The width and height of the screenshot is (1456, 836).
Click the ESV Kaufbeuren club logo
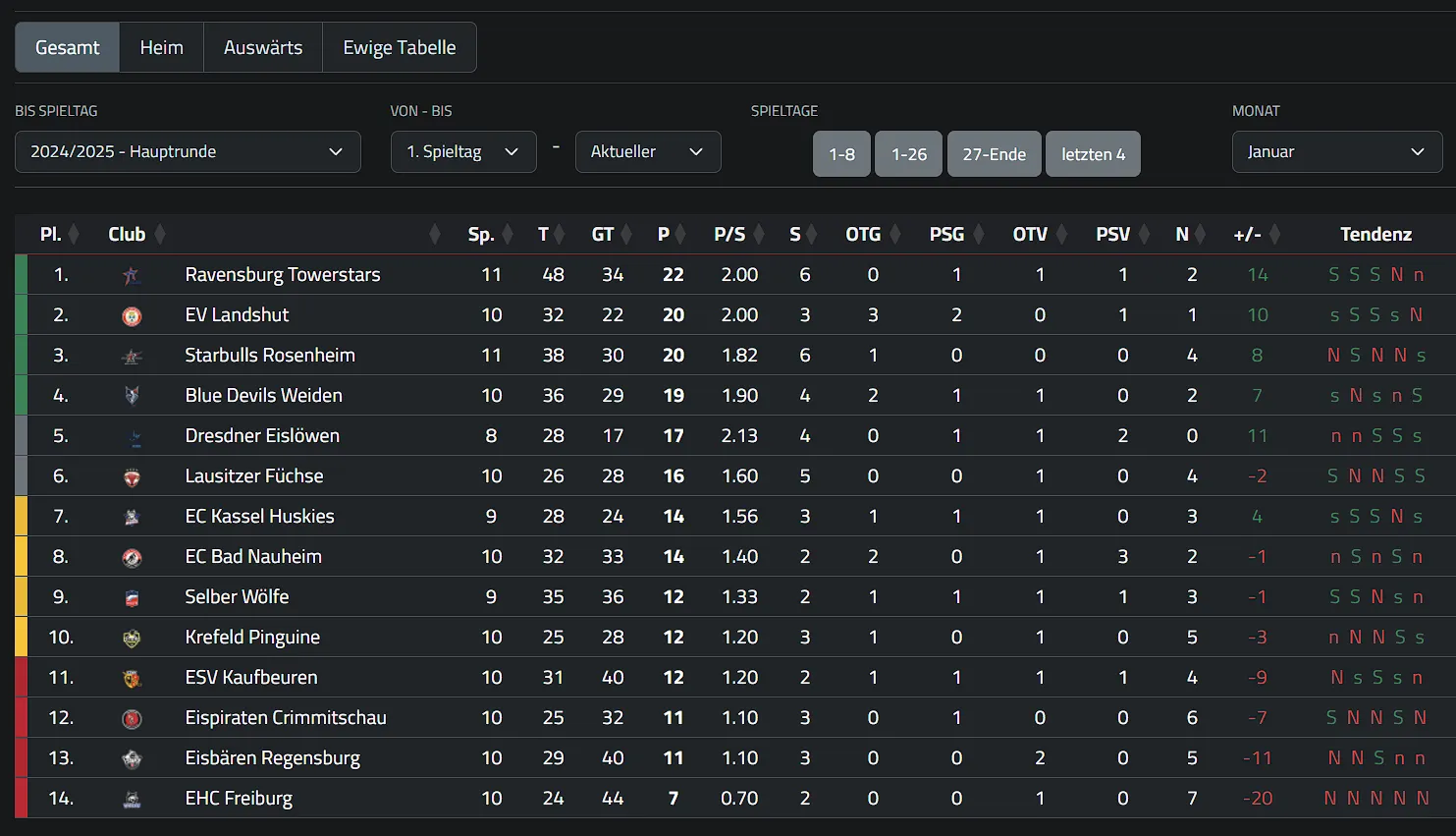pyautogui.click(x=132, y=679)
